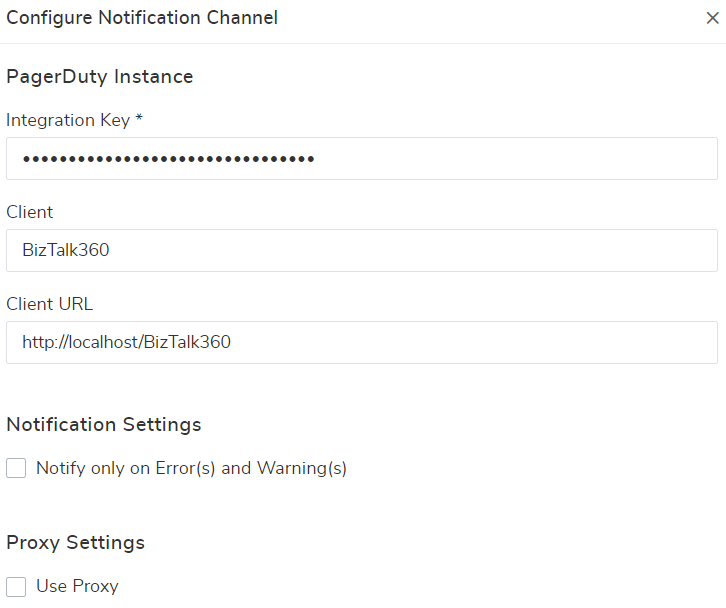Click the Configure Notification Channel title
The width and height of the screenshot is (726, 608).
point(142,18)
